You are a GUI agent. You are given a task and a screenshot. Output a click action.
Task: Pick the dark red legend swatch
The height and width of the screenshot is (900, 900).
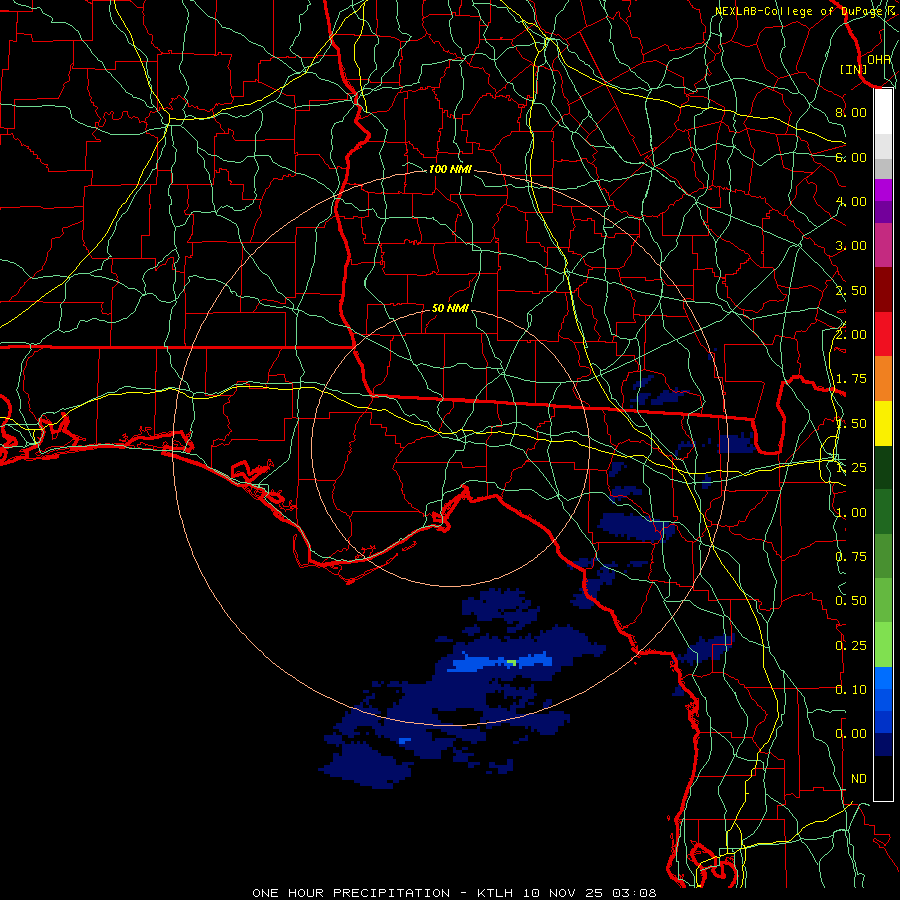pos(883,290)
